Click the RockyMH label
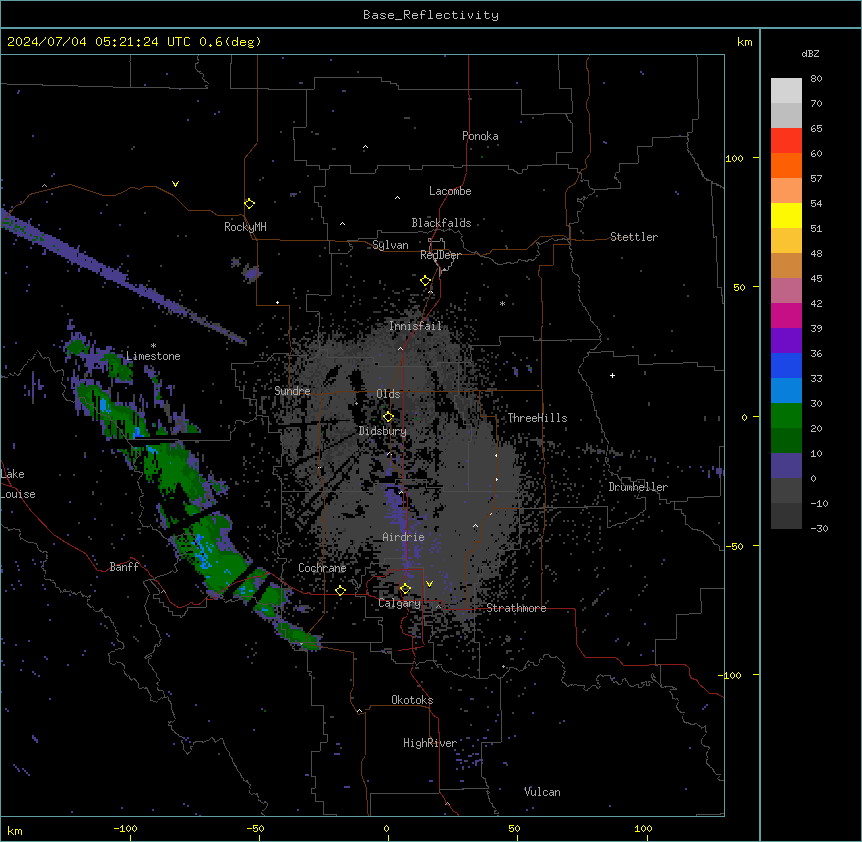This screenshot has width=862, height=842. [x=245, y=227]
